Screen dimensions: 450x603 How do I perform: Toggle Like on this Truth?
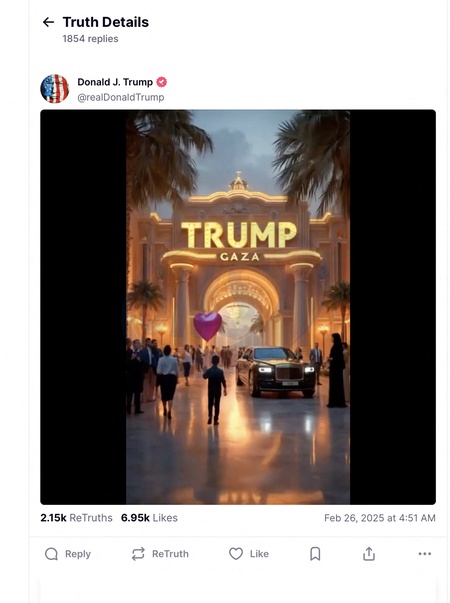coord(249,554)
